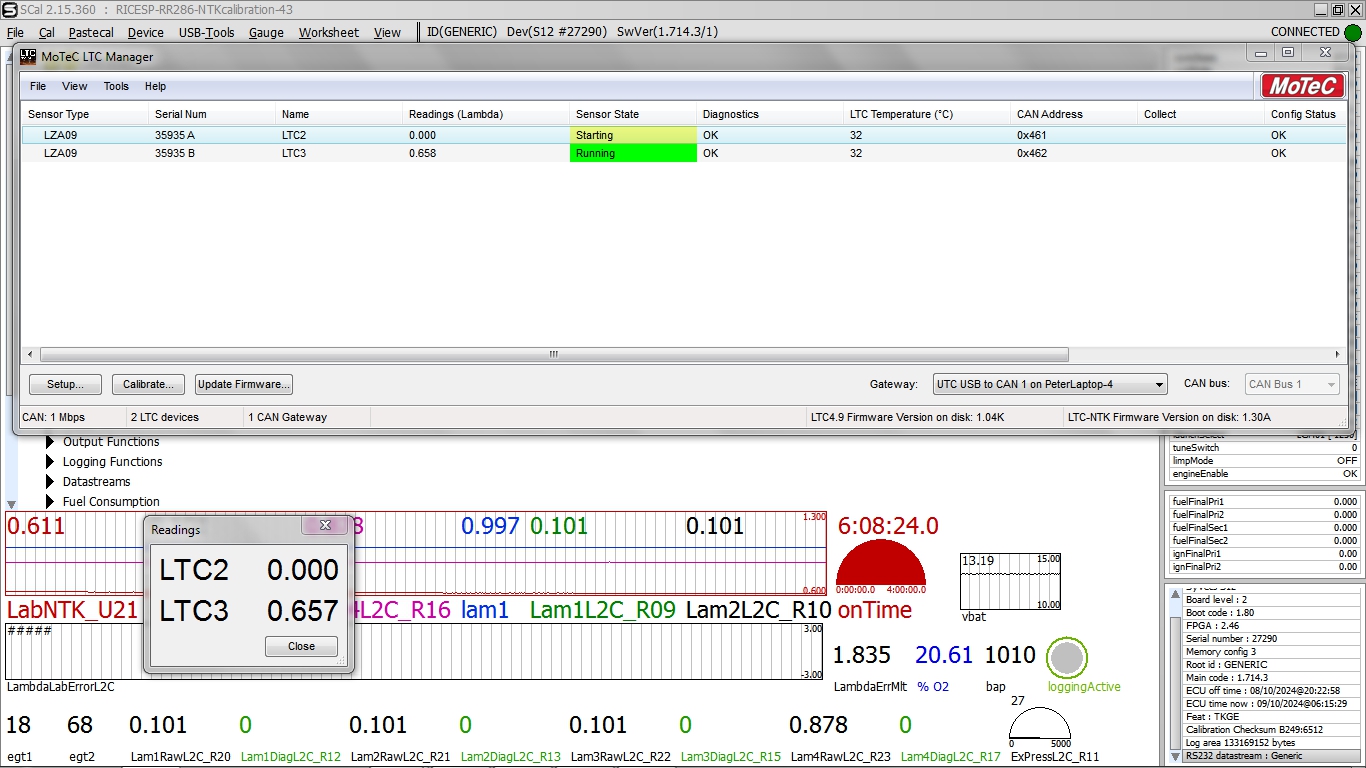1366x768 pixels.
Task: Click the LabNTK_U21 gauge label
Action: 72,610
